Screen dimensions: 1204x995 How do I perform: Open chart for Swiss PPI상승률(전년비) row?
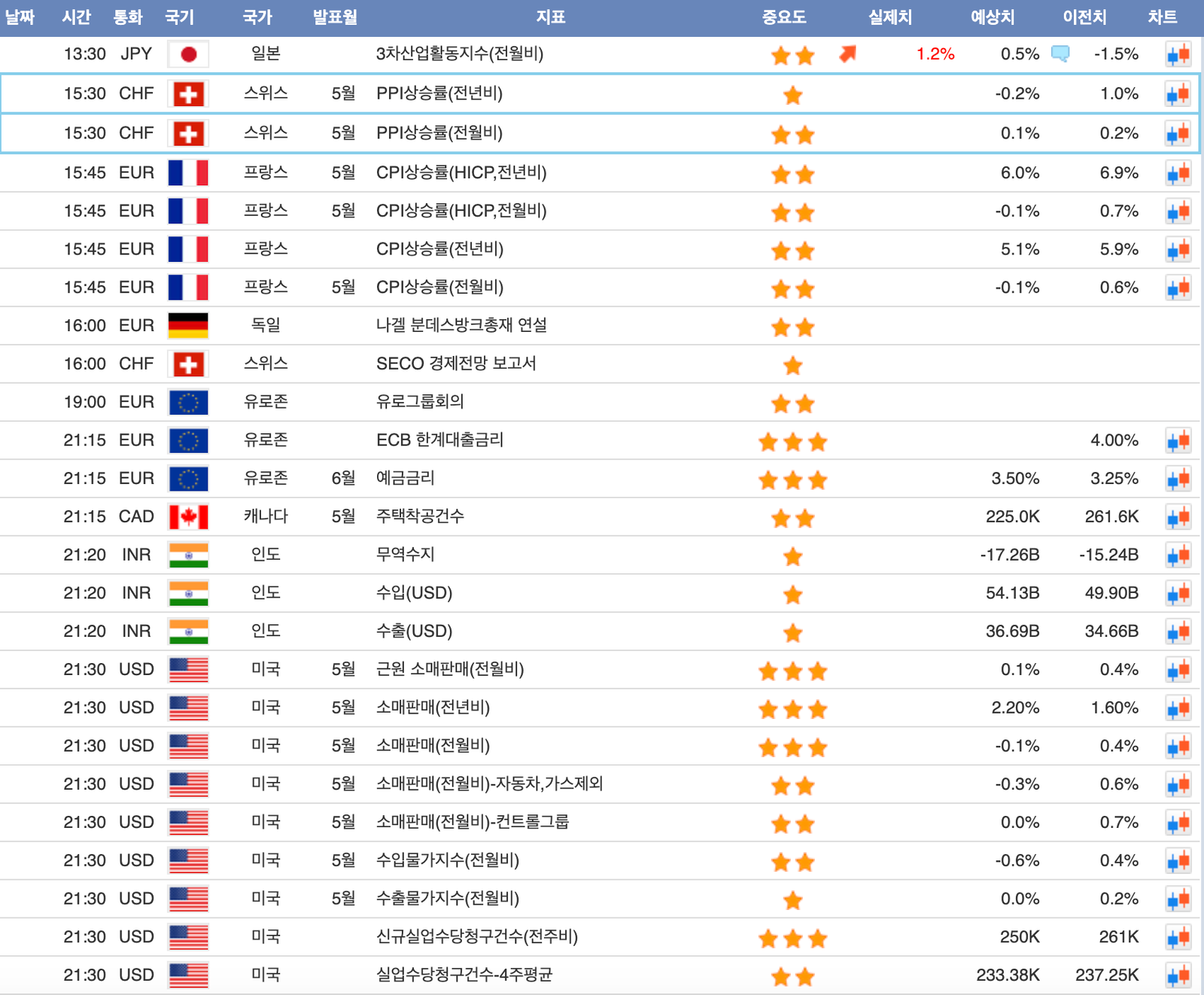click(x=1178, y=94)
